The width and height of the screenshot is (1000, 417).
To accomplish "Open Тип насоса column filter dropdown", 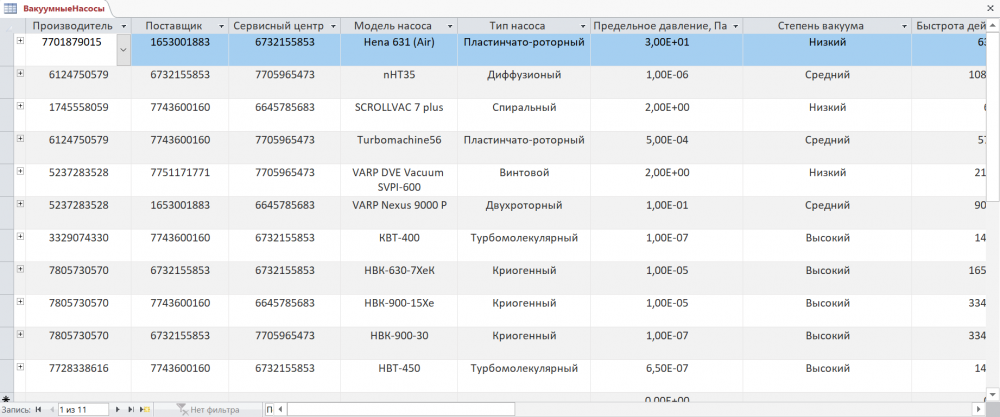I will (x=582, y=26).
